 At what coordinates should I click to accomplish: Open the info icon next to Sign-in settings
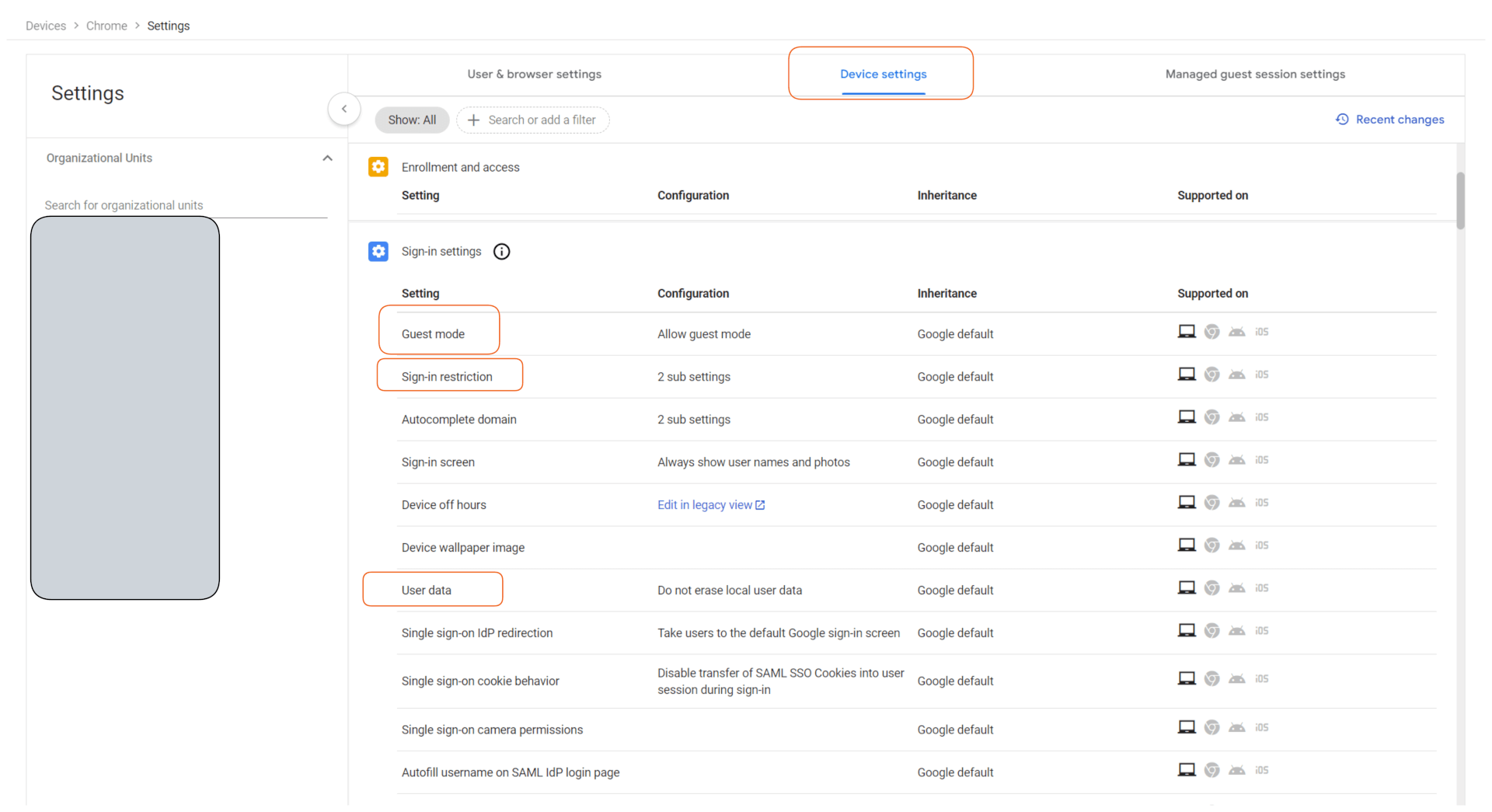(x=501, y=251)
